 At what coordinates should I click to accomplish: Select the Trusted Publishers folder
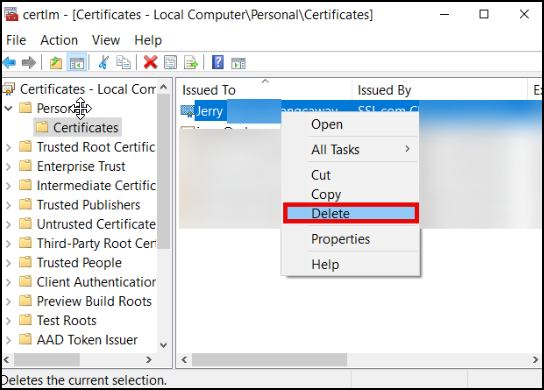tap(80, 205)
